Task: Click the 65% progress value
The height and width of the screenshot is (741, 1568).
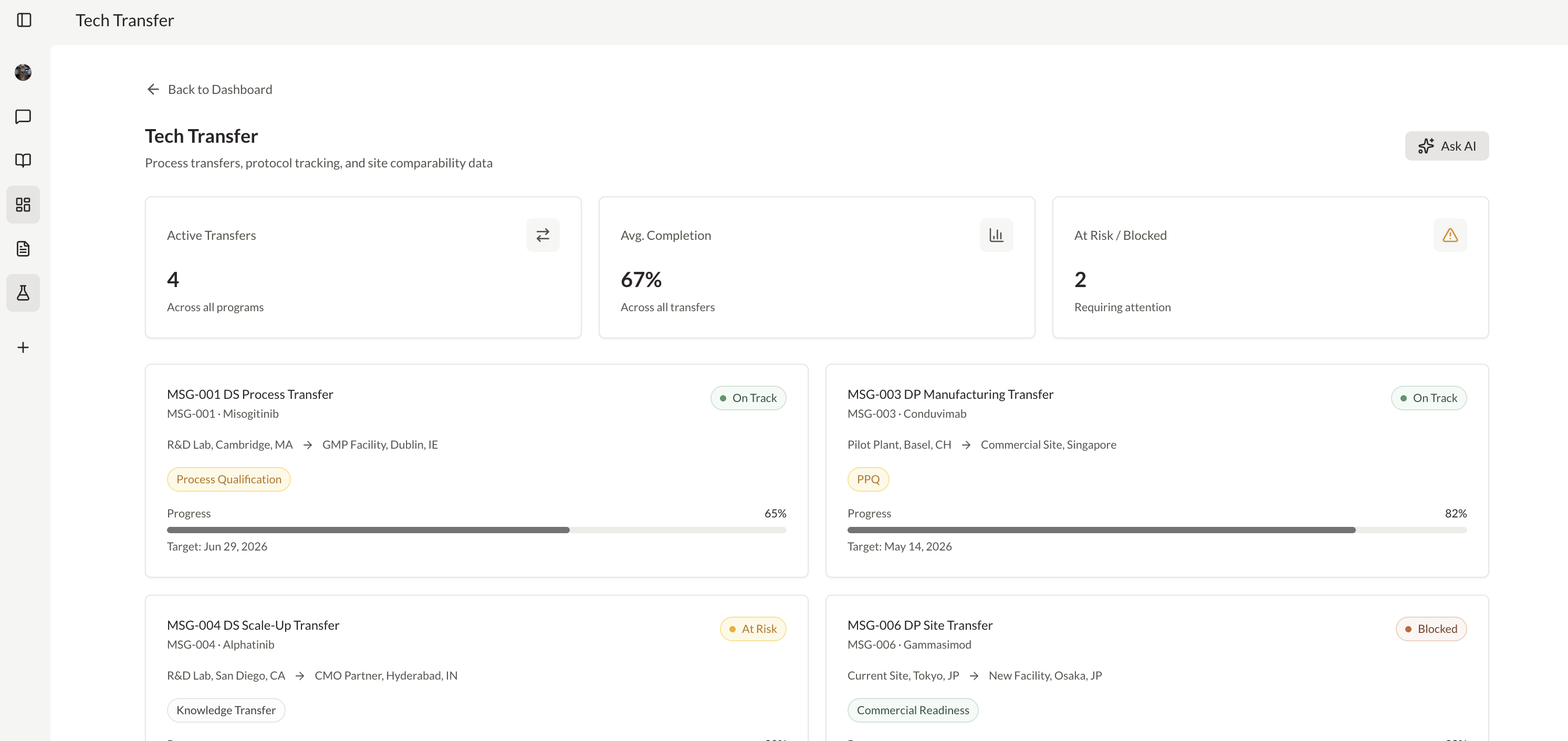Action: [x=775, y=513]
